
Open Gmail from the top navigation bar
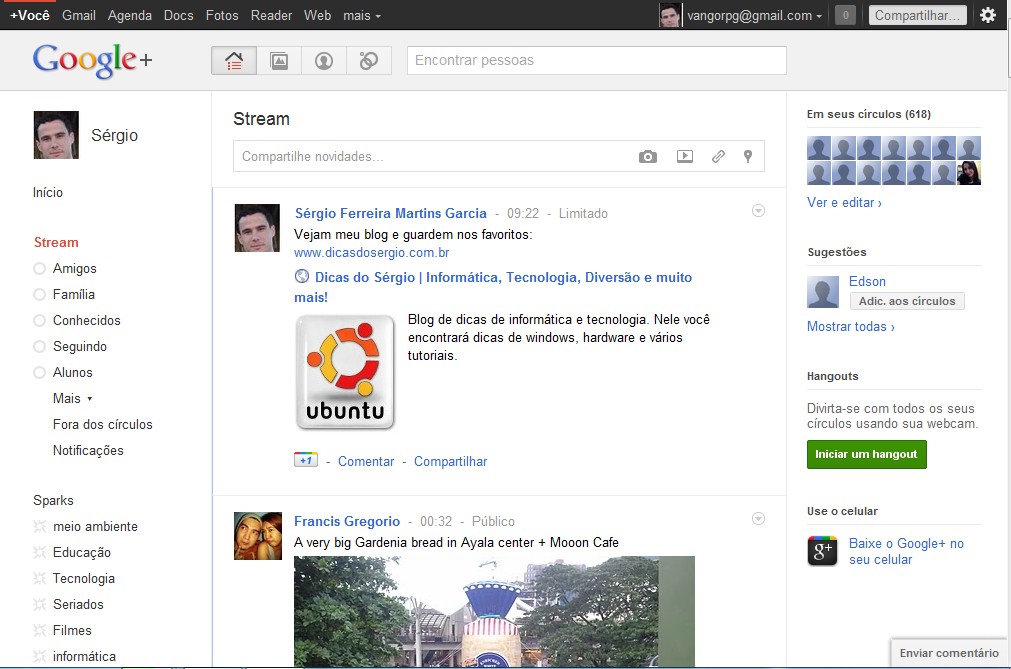click(79, 16)
